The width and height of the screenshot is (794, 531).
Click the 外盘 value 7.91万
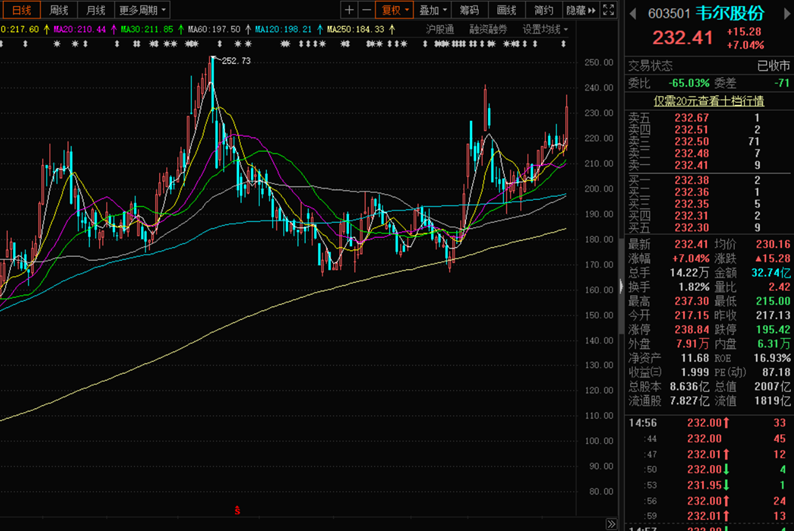692,344
